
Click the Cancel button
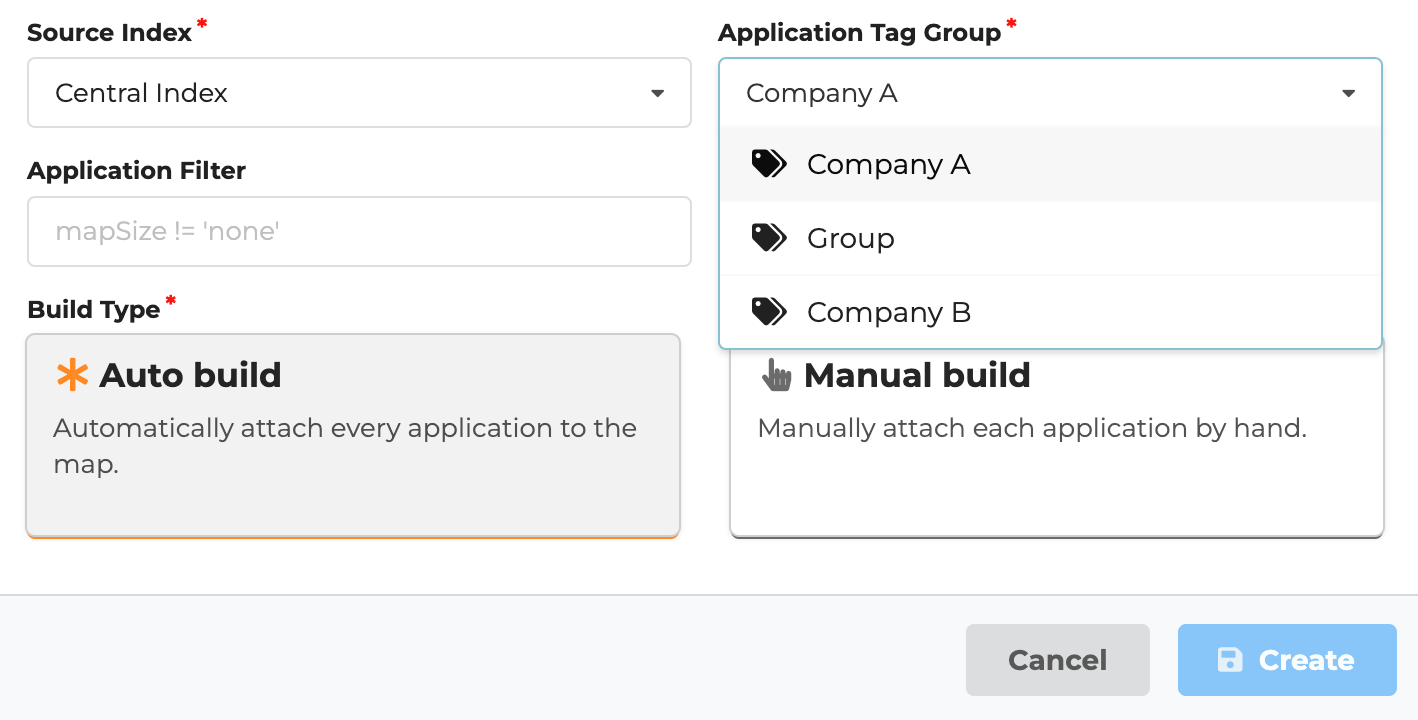(1057, 659)
